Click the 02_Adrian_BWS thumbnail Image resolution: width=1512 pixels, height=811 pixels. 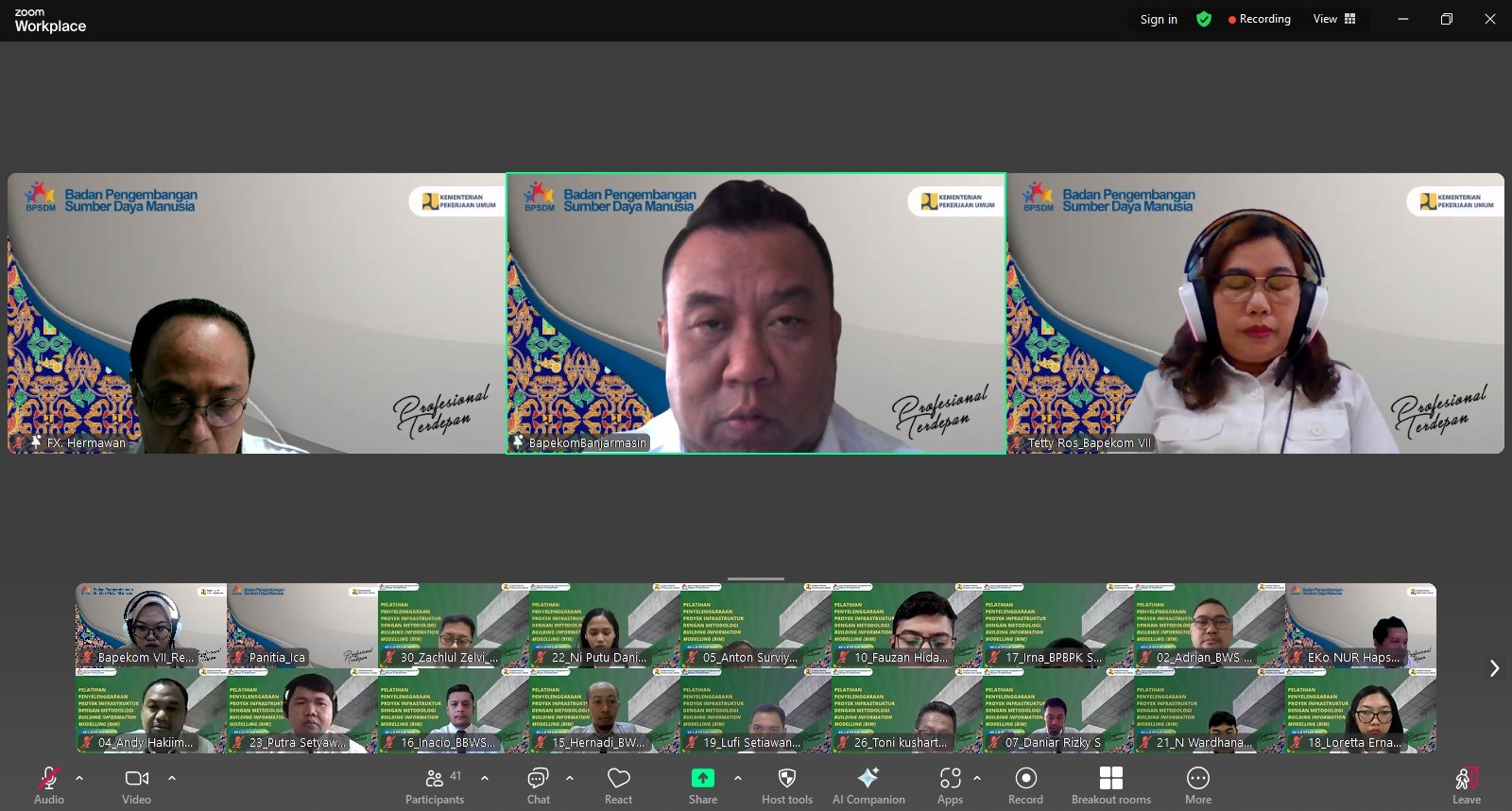pyautogui.click(x=1210, y=626)
